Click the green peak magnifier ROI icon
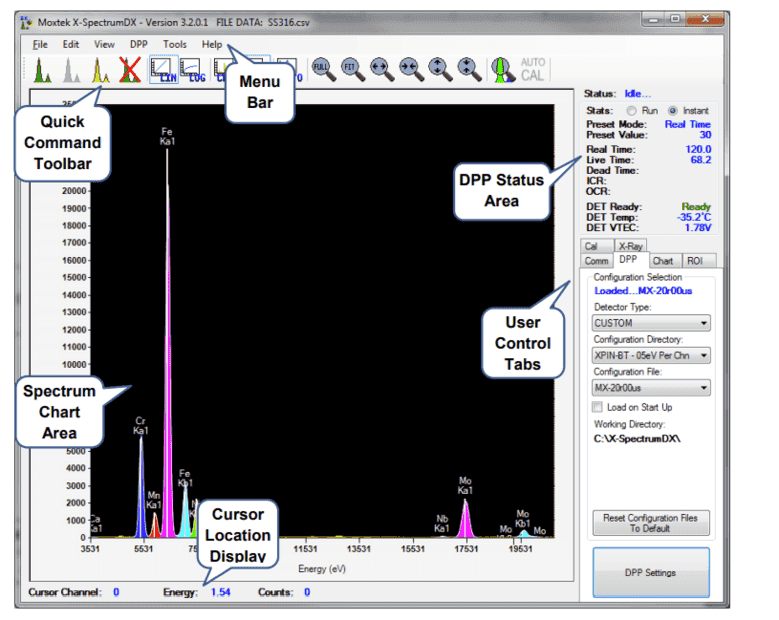Screen dimensions: 779x620 [x=503, y=70]
